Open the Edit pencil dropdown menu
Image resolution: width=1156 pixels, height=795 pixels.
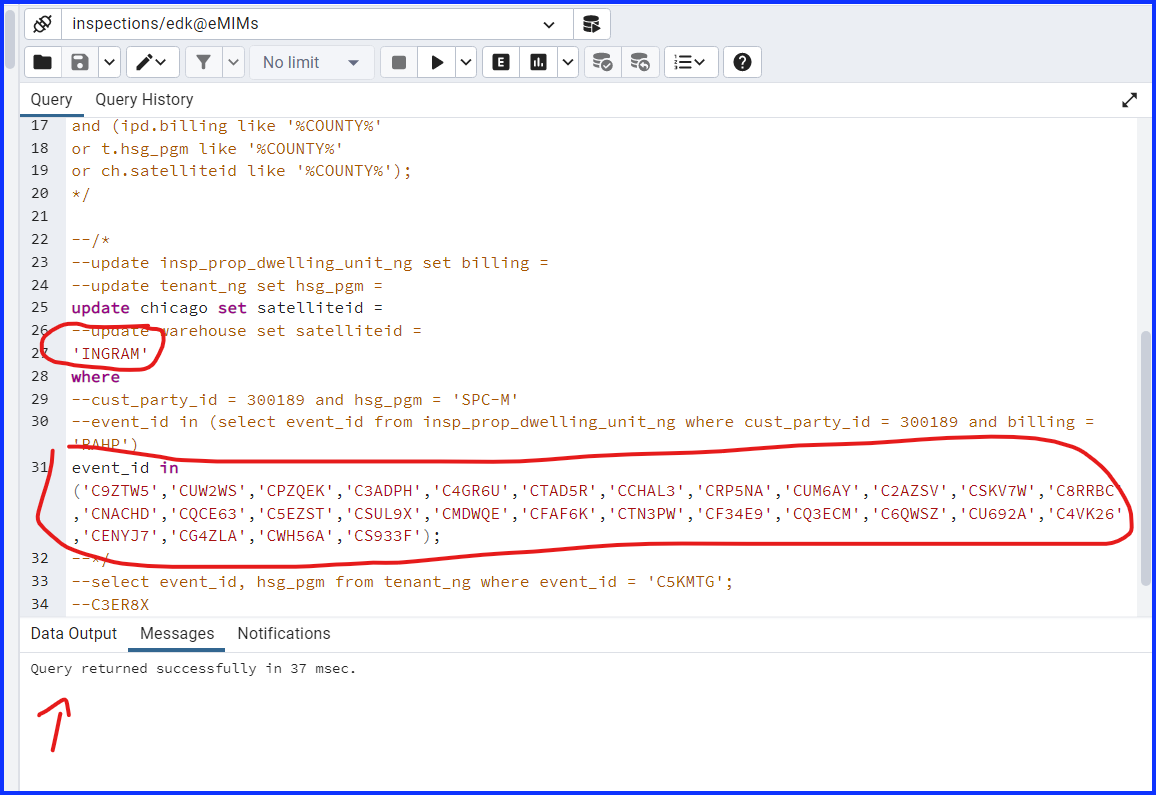pos(152,62)
